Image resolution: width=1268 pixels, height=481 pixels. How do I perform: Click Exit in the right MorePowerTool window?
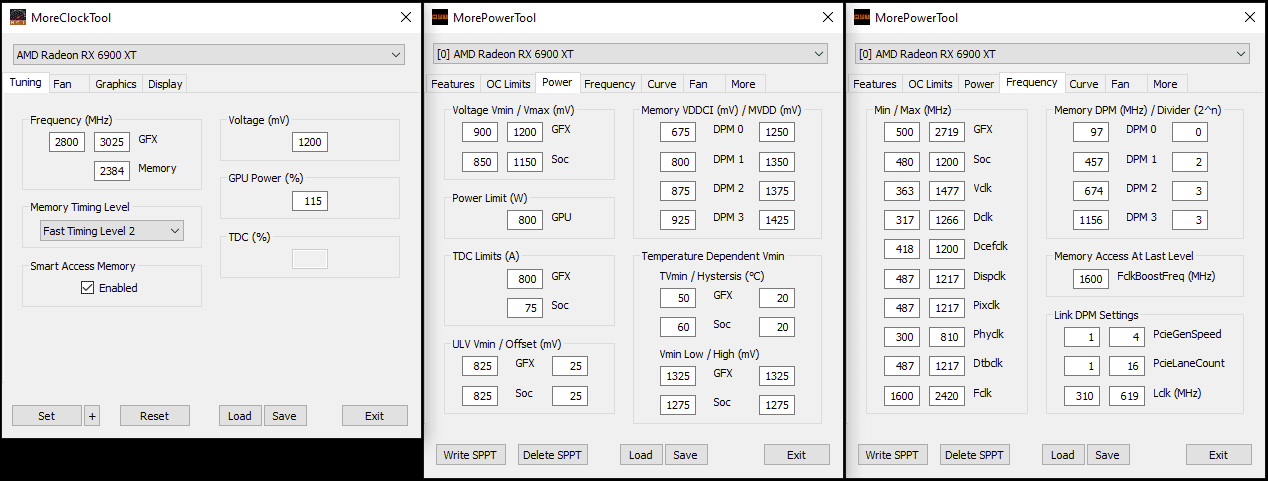point(1219,455)
